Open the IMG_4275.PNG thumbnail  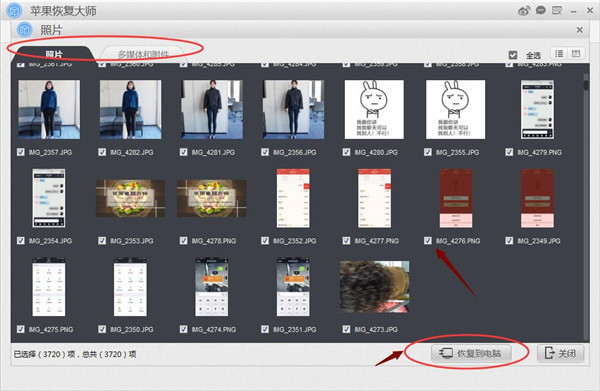[x=49, y=287]
